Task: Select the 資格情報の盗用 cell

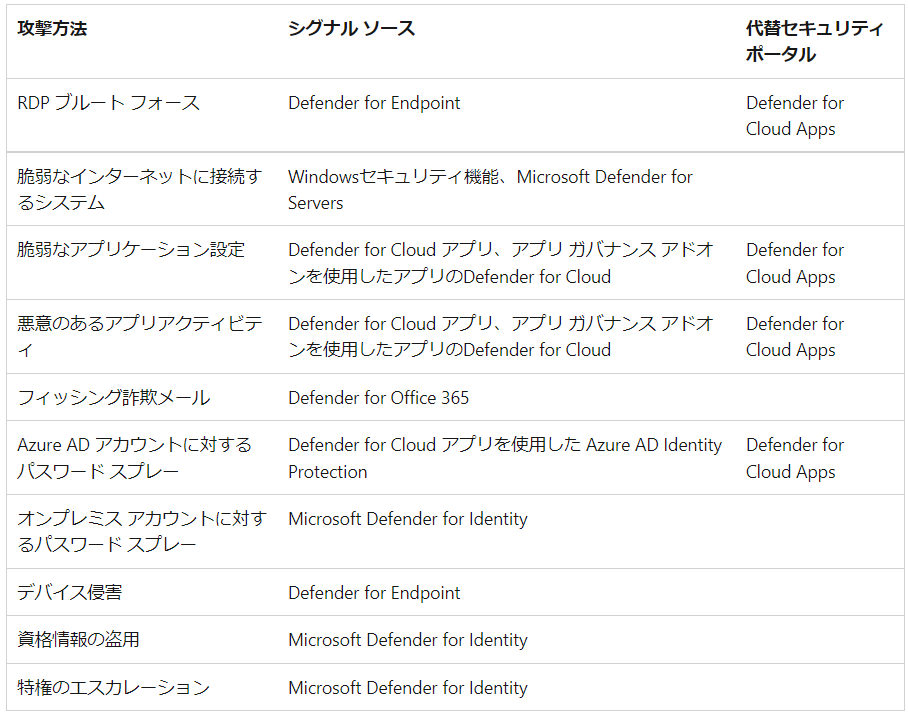Action: [78, 640]
